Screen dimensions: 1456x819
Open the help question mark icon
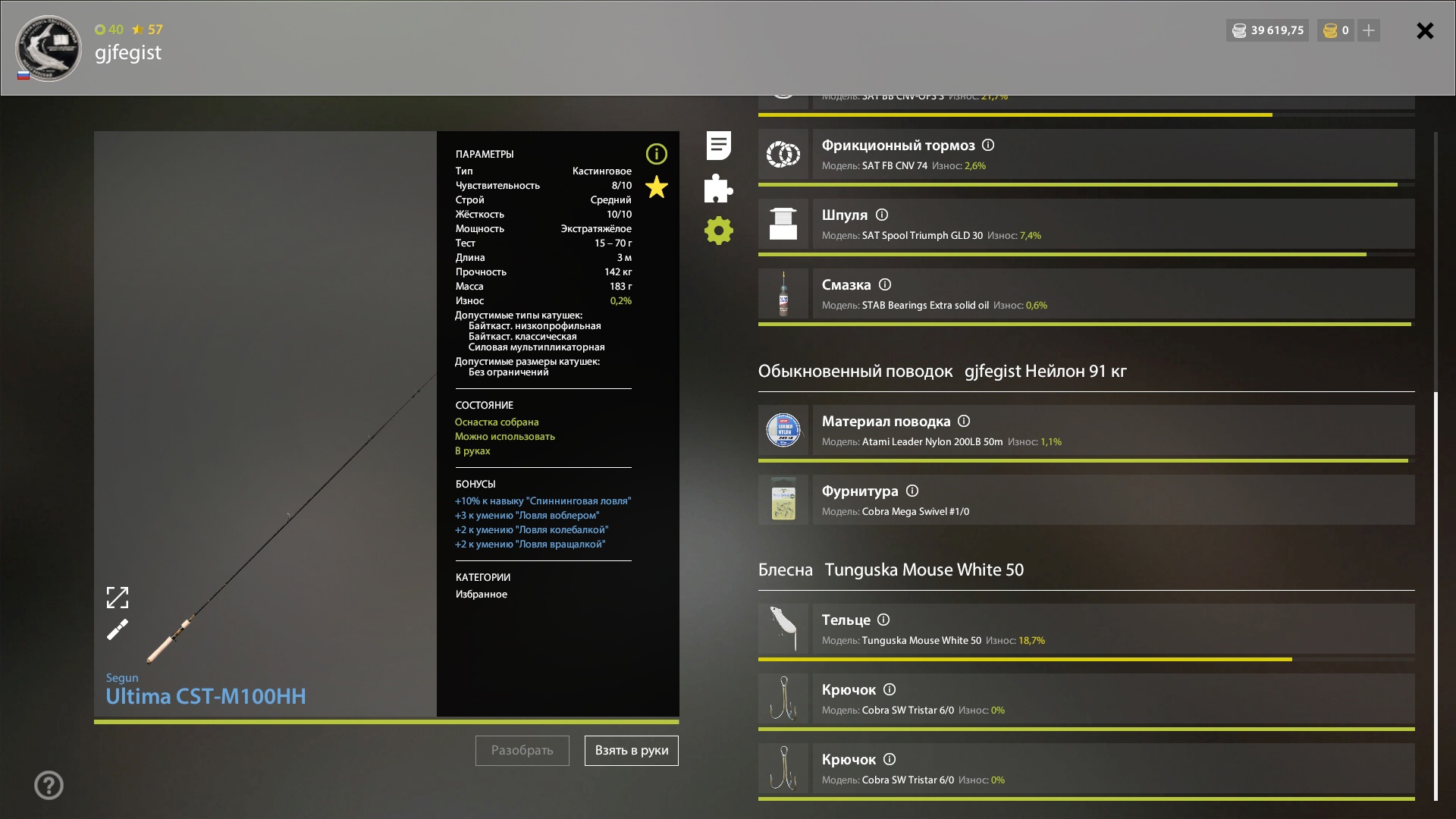(x=49, y=785)
